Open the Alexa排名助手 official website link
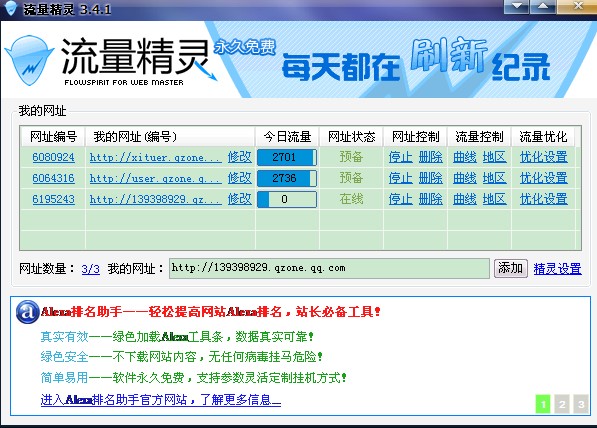 click(161, 400)
